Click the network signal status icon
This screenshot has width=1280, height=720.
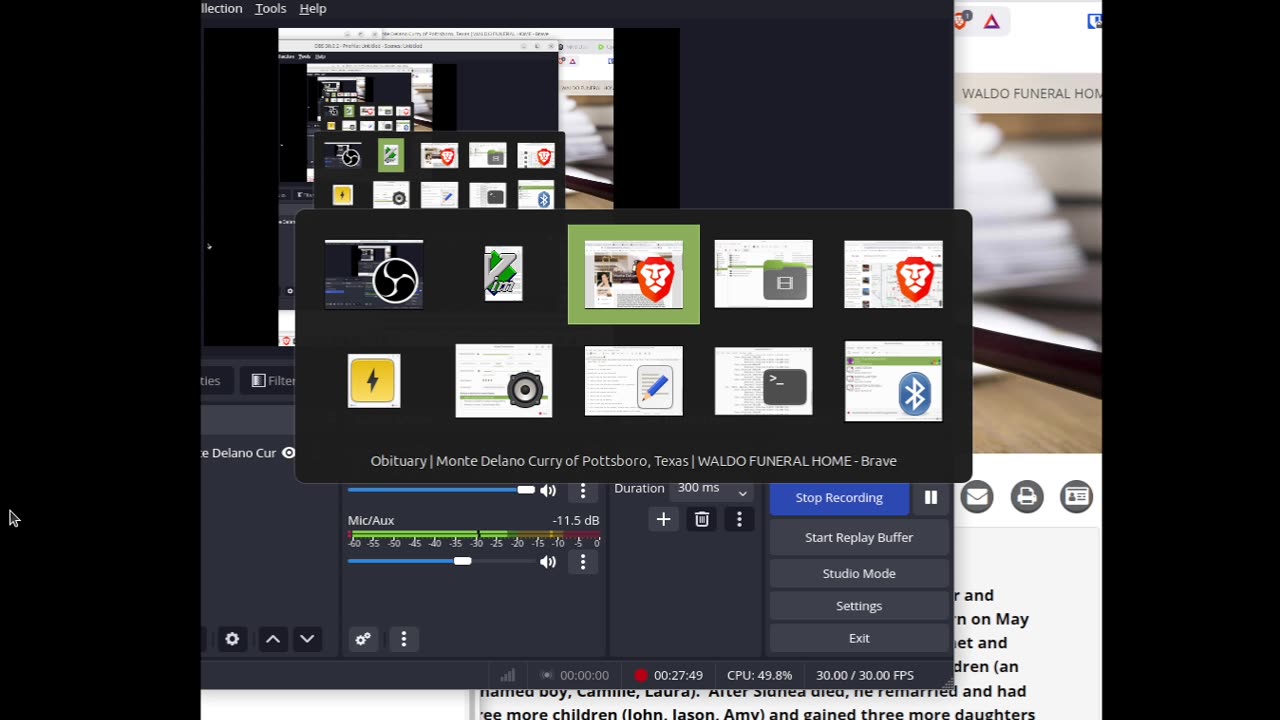508,675
